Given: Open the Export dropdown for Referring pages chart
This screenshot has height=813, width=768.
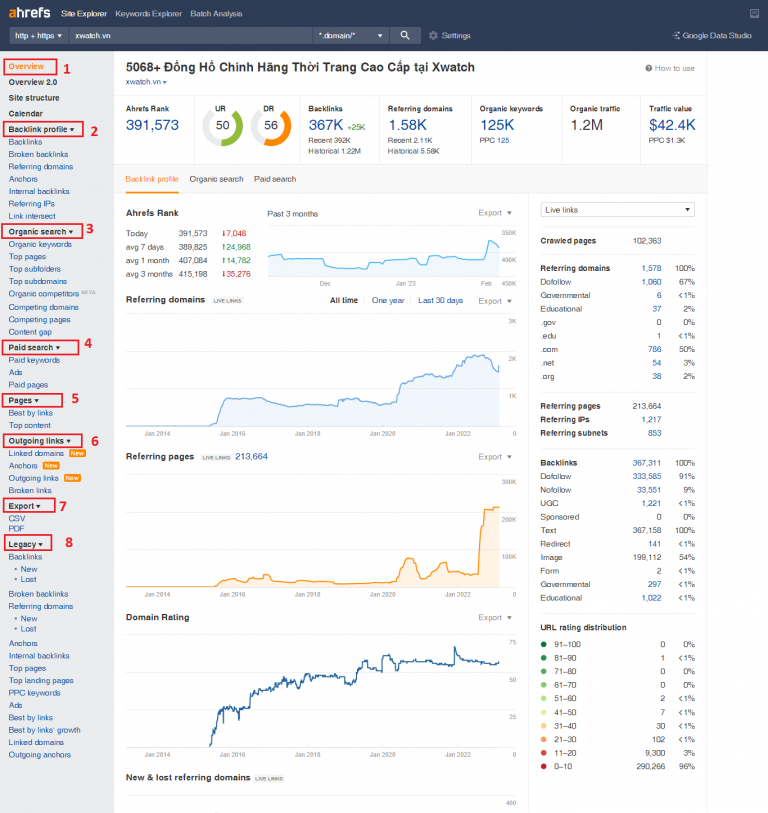Looking at the screenshot, I should point(495,456).
